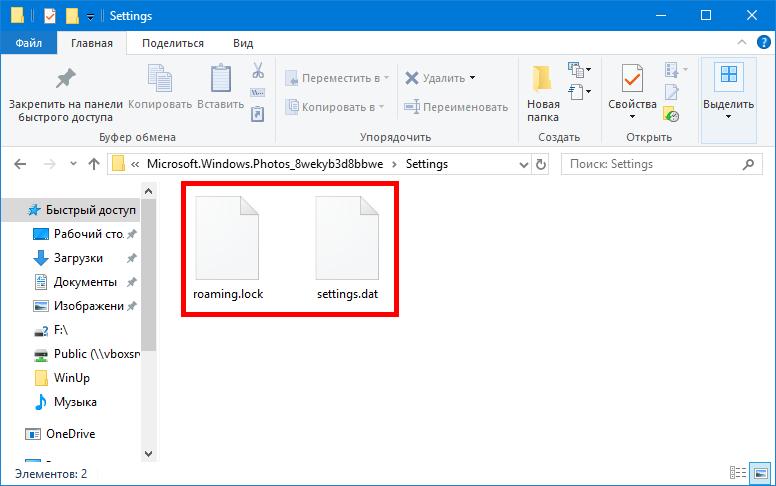The image size is (776, 486).
Task: Create a Новая папка
Action: coord(543,94)
